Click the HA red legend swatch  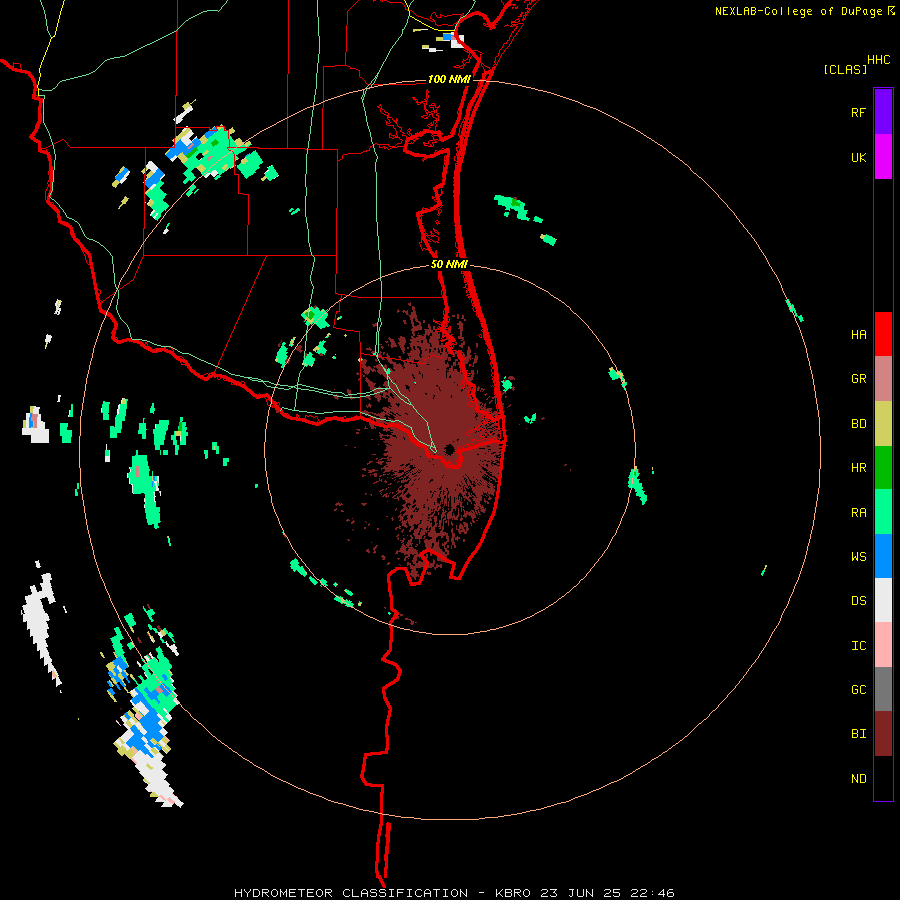883,334
